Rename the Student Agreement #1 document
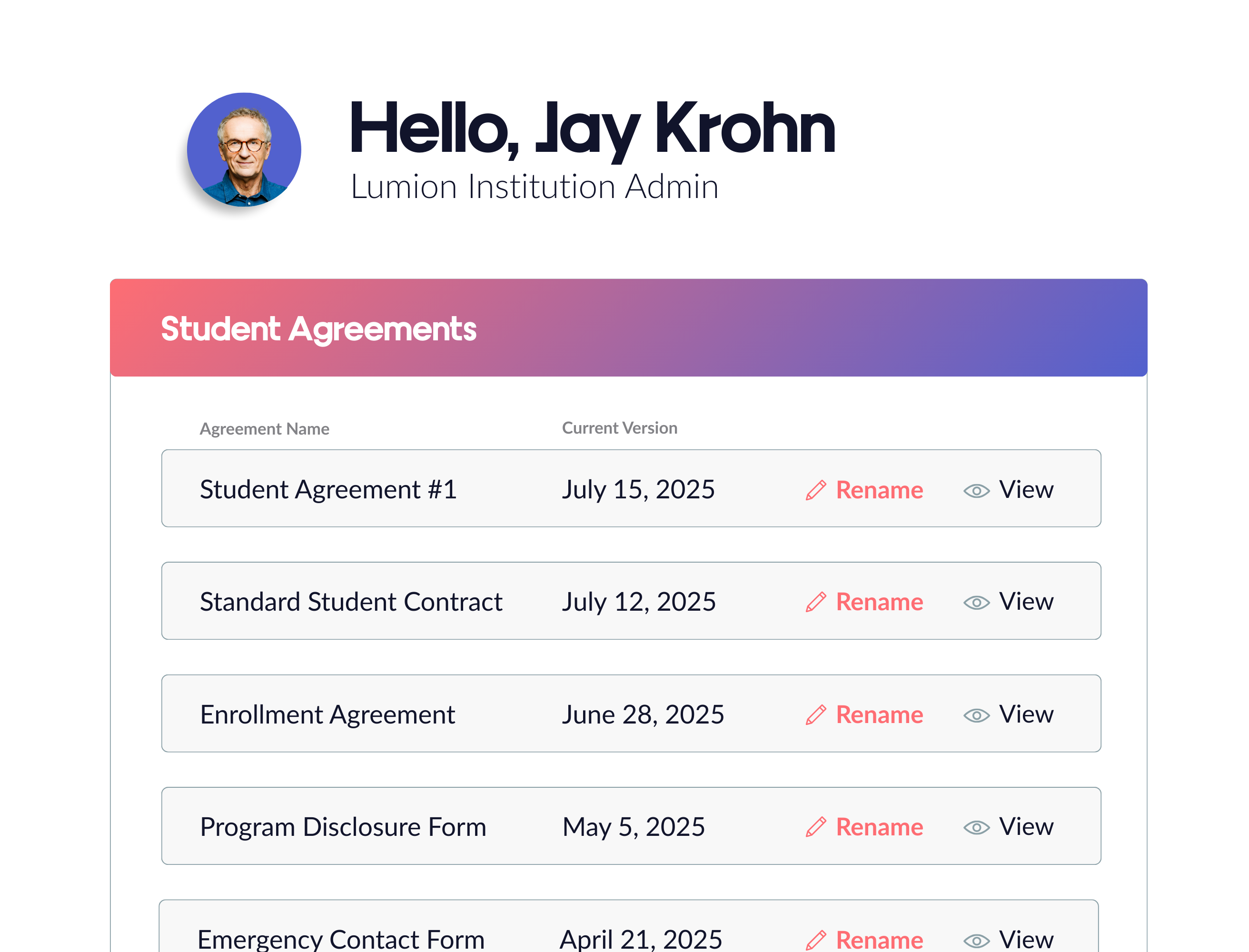Viewport: 1249px width, 952px height. point(879,490)
